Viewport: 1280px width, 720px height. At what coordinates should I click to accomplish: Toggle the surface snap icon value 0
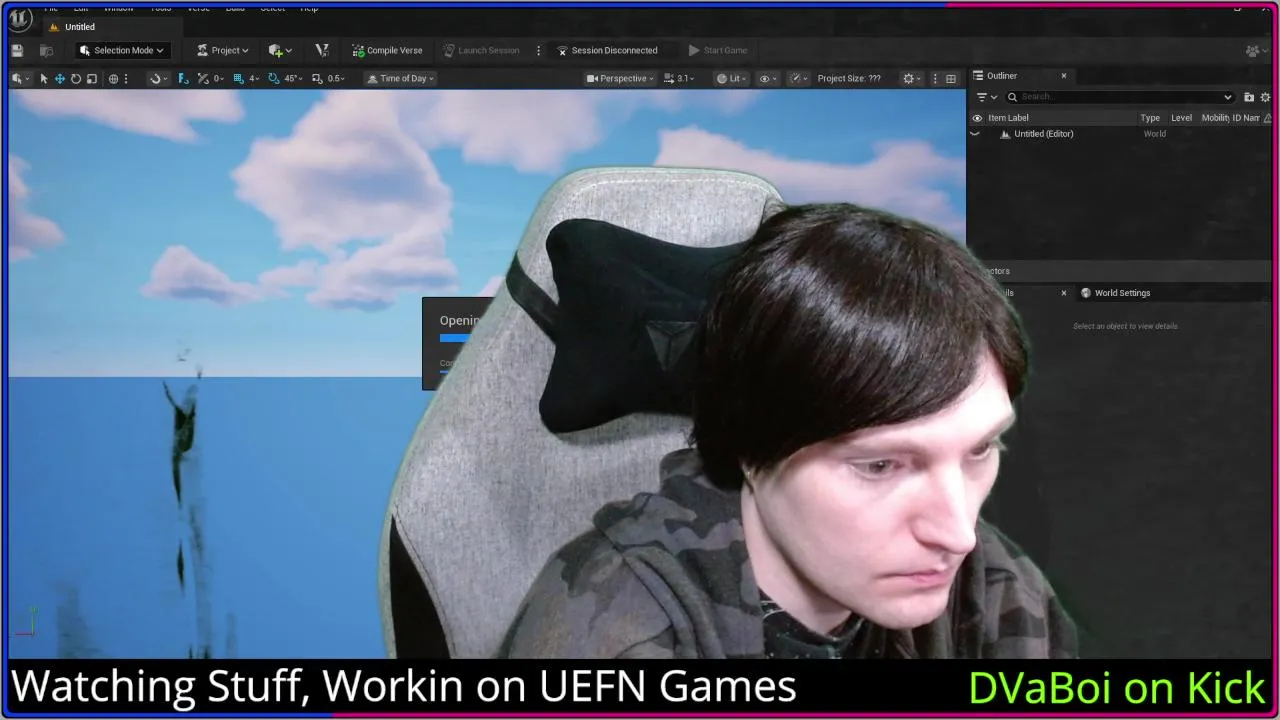tap(210, 78)
